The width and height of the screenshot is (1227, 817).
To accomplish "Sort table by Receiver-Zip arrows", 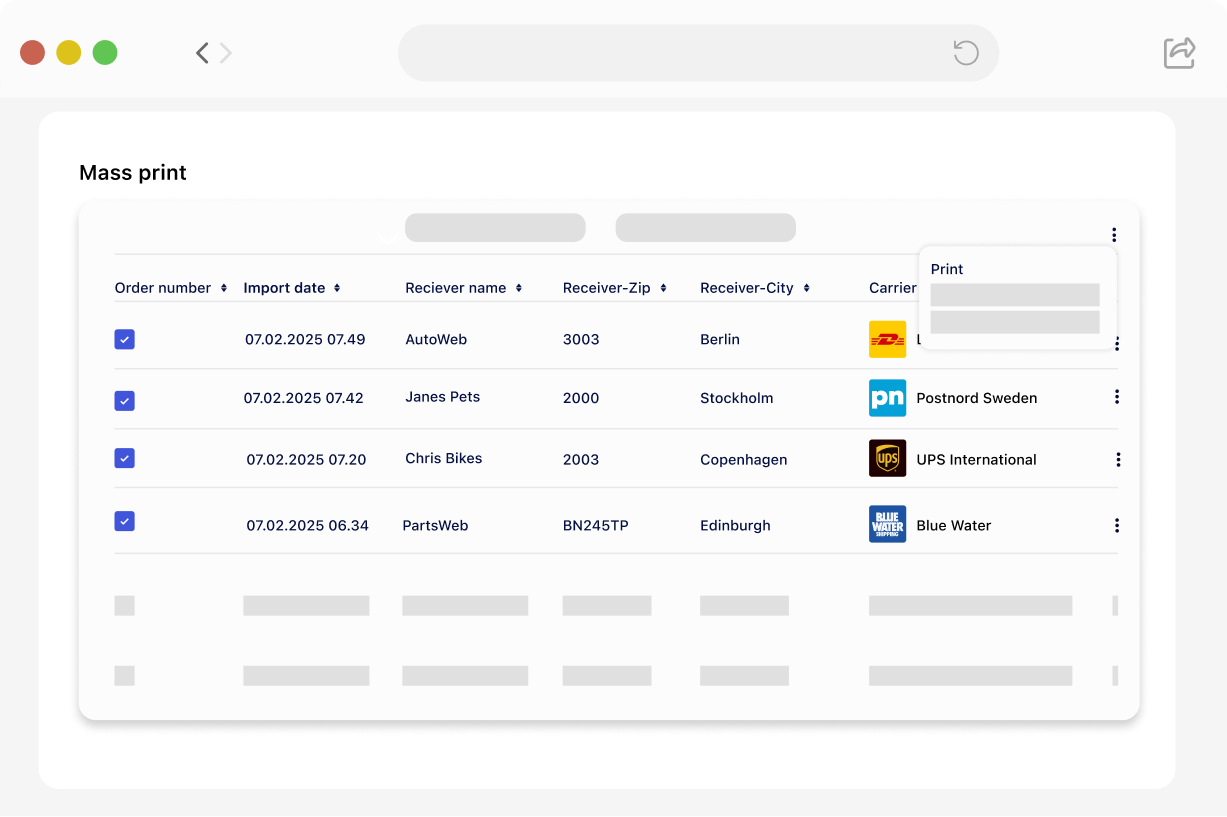I will [663, 289].
